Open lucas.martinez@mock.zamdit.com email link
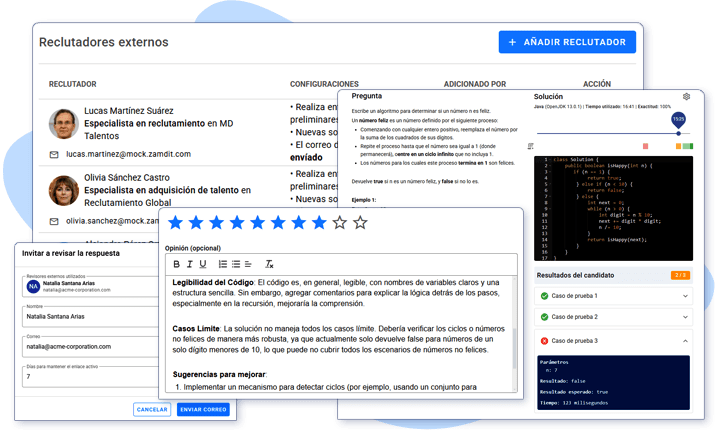720x430 pixels. (x=128, y=154)
